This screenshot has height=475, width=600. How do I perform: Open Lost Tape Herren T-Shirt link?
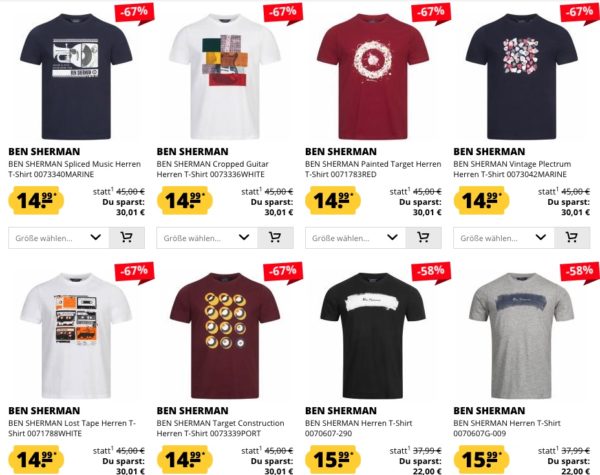coord(72,428)
